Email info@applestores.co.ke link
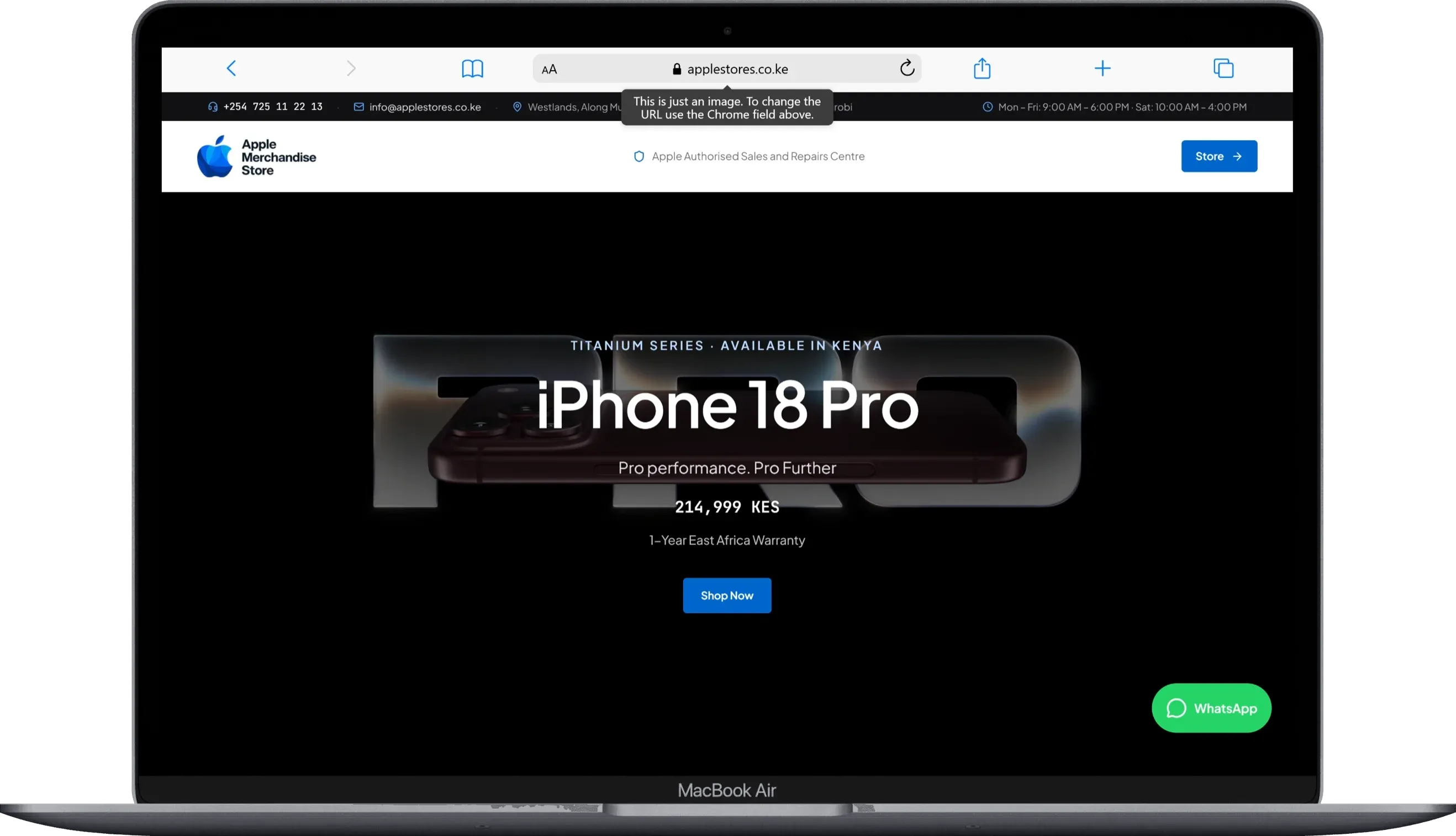 click(x=425, y=107)
